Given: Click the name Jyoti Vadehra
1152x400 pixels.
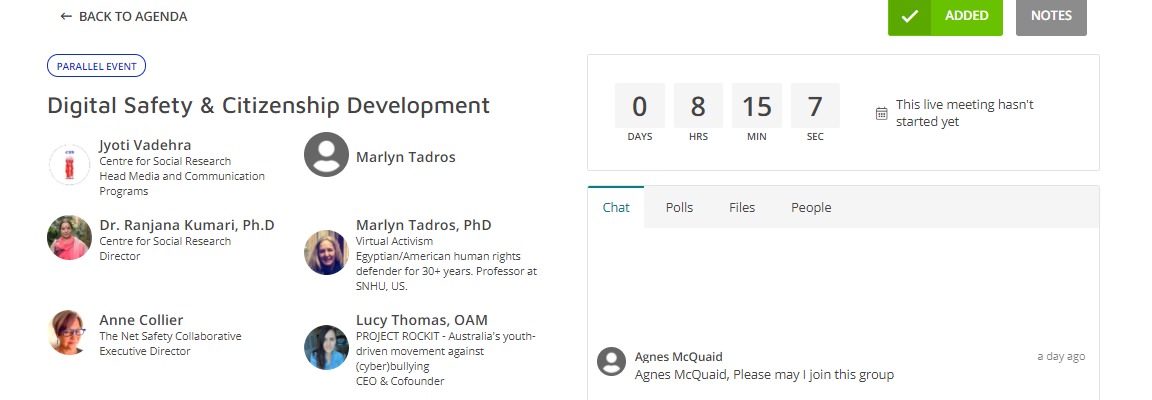Looking at the screenshot, I should (x=145, y=146).
